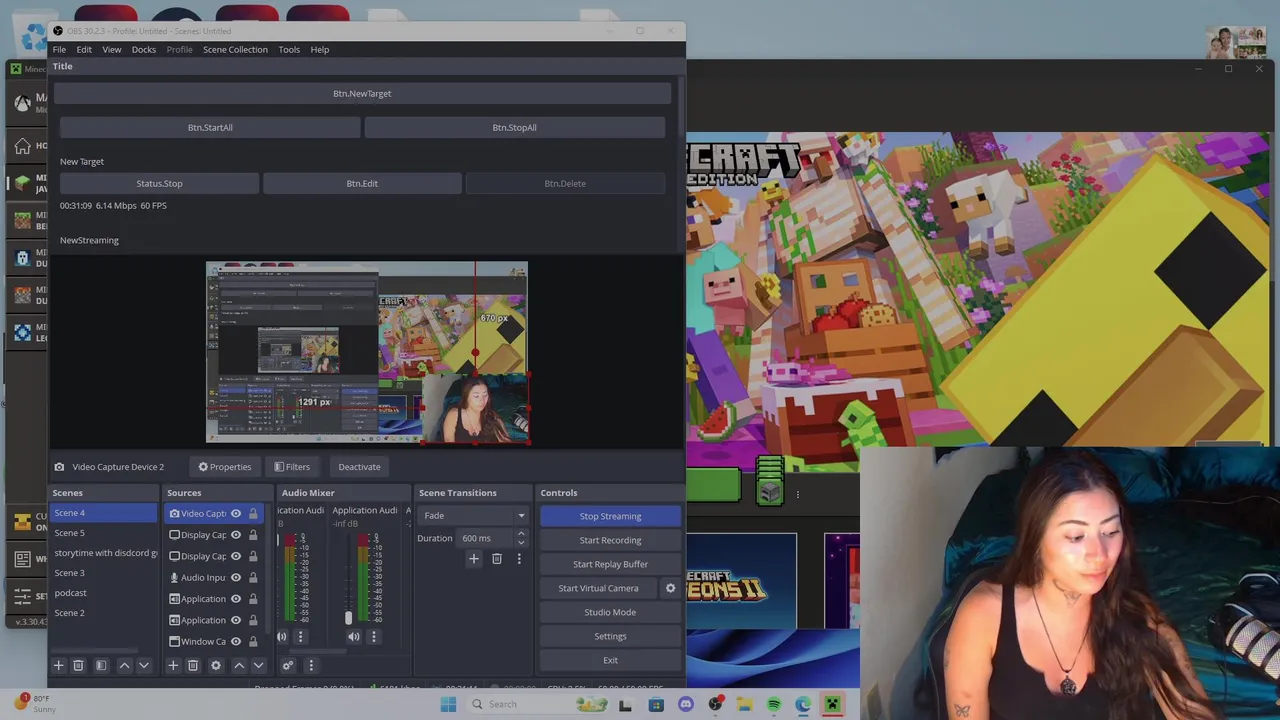Viewport: 1280px width, 720px height.
Task: Click Start Recording button
Action: coord(610,540)
